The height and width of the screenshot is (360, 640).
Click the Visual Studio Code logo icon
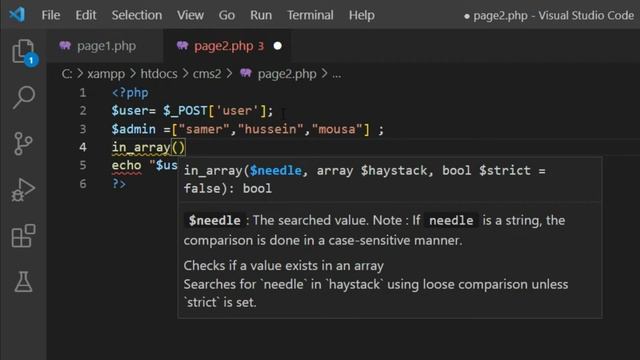pyautogui.click(x=17, y=15)
